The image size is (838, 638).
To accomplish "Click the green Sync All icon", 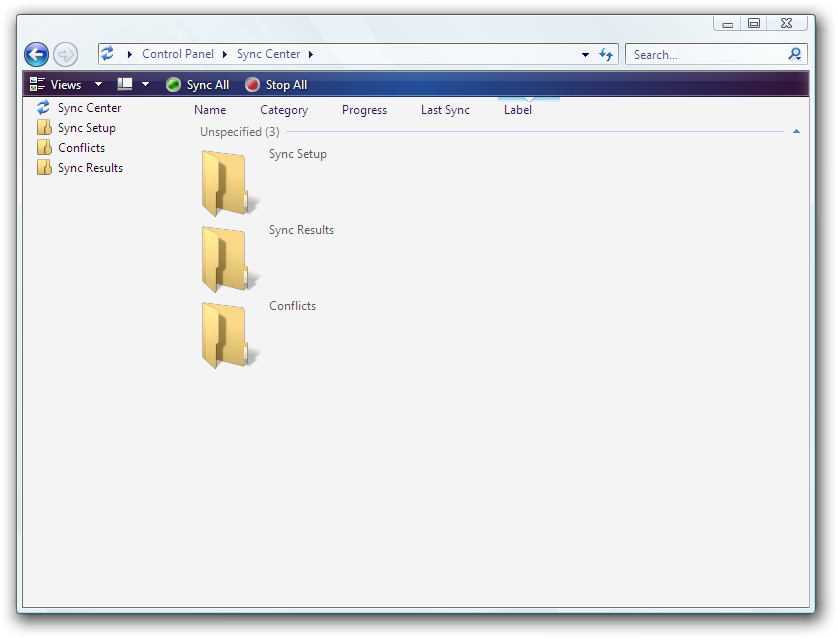I will (x=174, y=85).
